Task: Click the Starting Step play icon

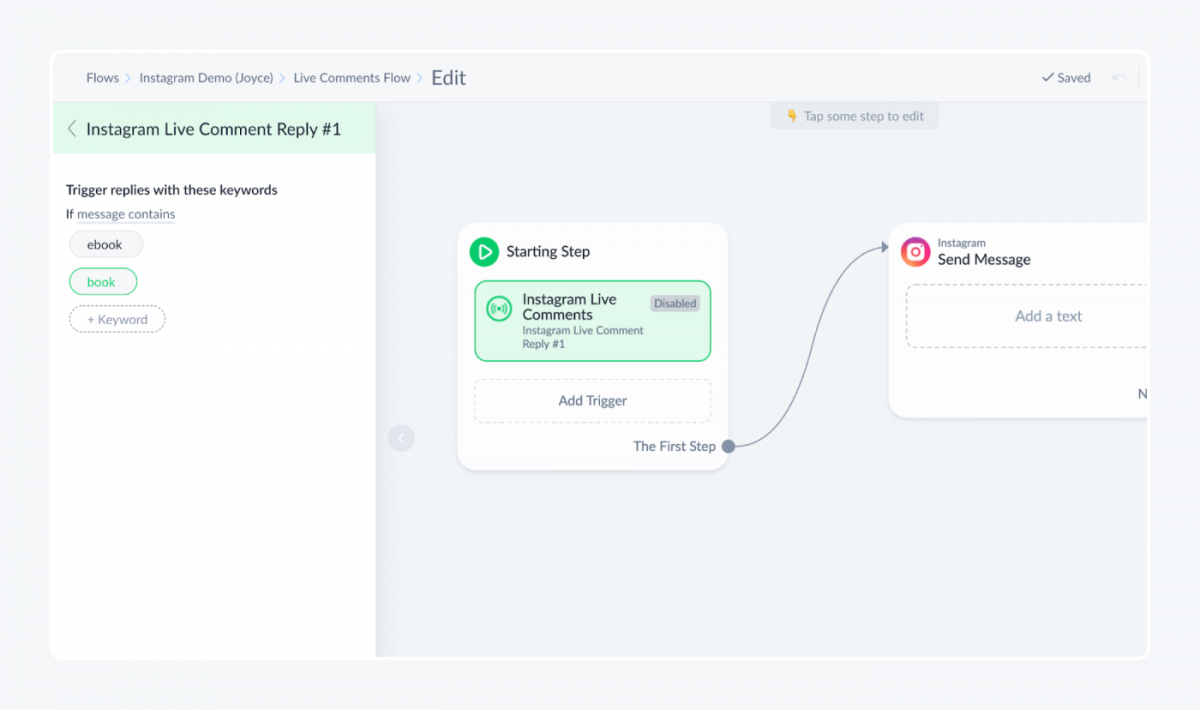Action: (484, 252)
